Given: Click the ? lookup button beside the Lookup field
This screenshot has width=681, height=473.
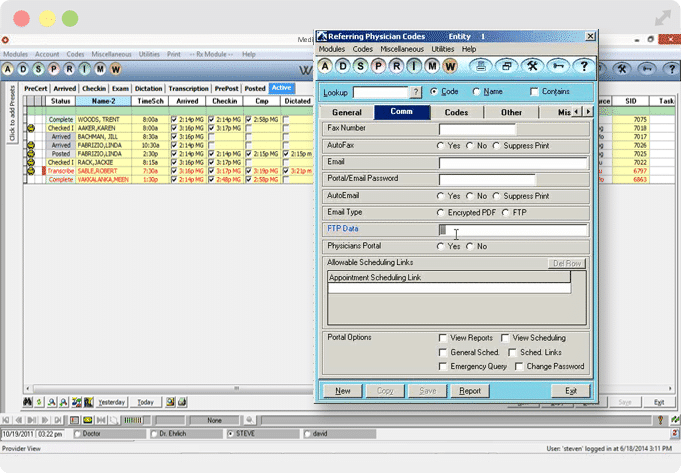Looking at the screenshot, I should tap(416, 92).
